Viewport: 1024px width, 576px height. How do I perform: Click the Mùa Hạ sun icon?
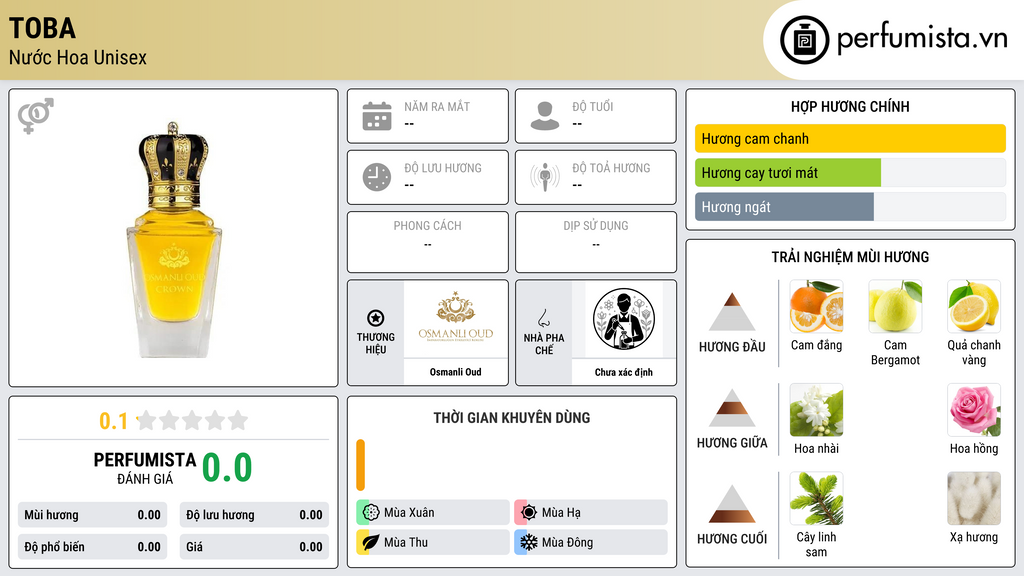point(529,512)
